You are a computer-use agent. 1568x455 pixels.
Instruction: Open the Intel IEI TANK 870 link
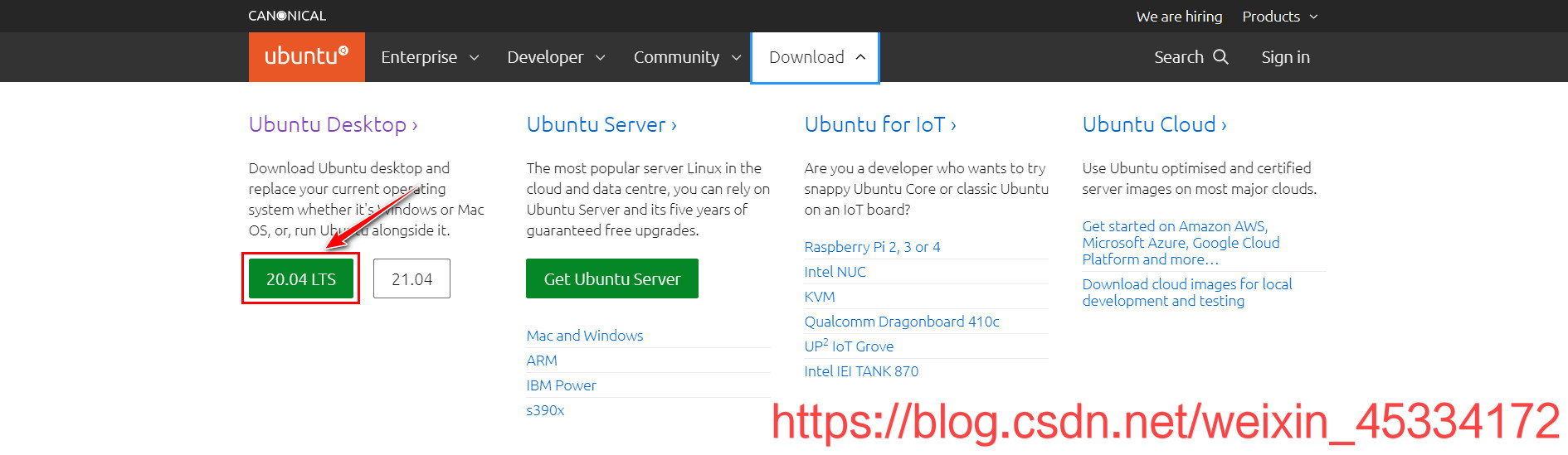click(861, 371)
